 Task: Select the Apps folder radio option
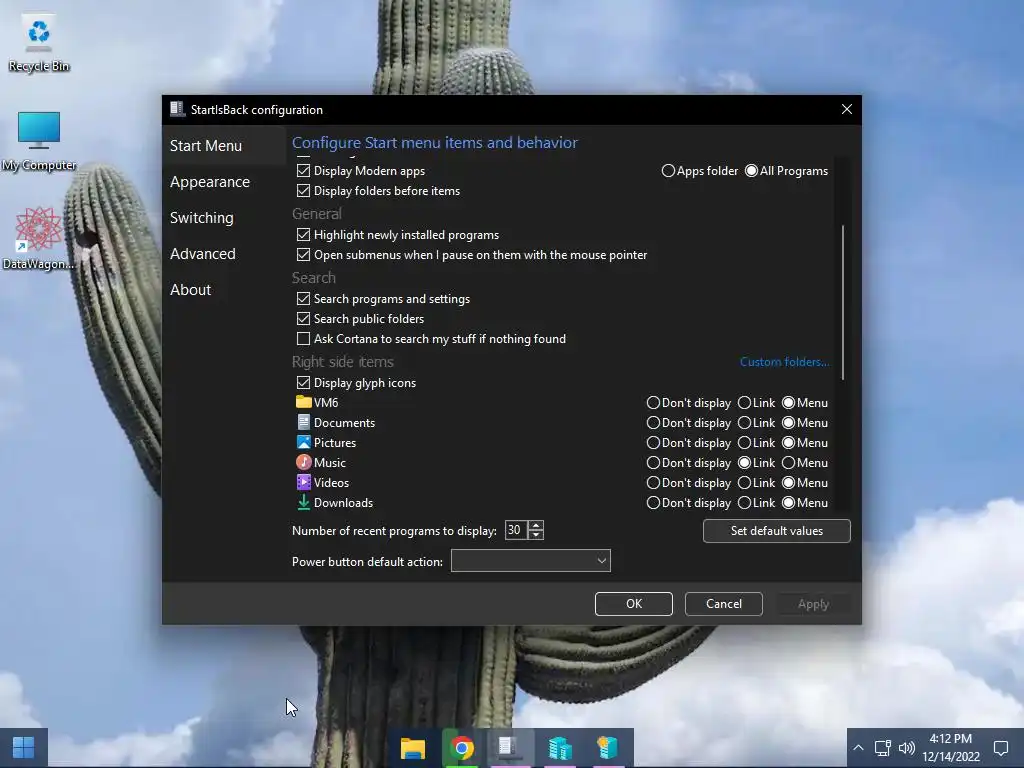[x=668, y=170]
